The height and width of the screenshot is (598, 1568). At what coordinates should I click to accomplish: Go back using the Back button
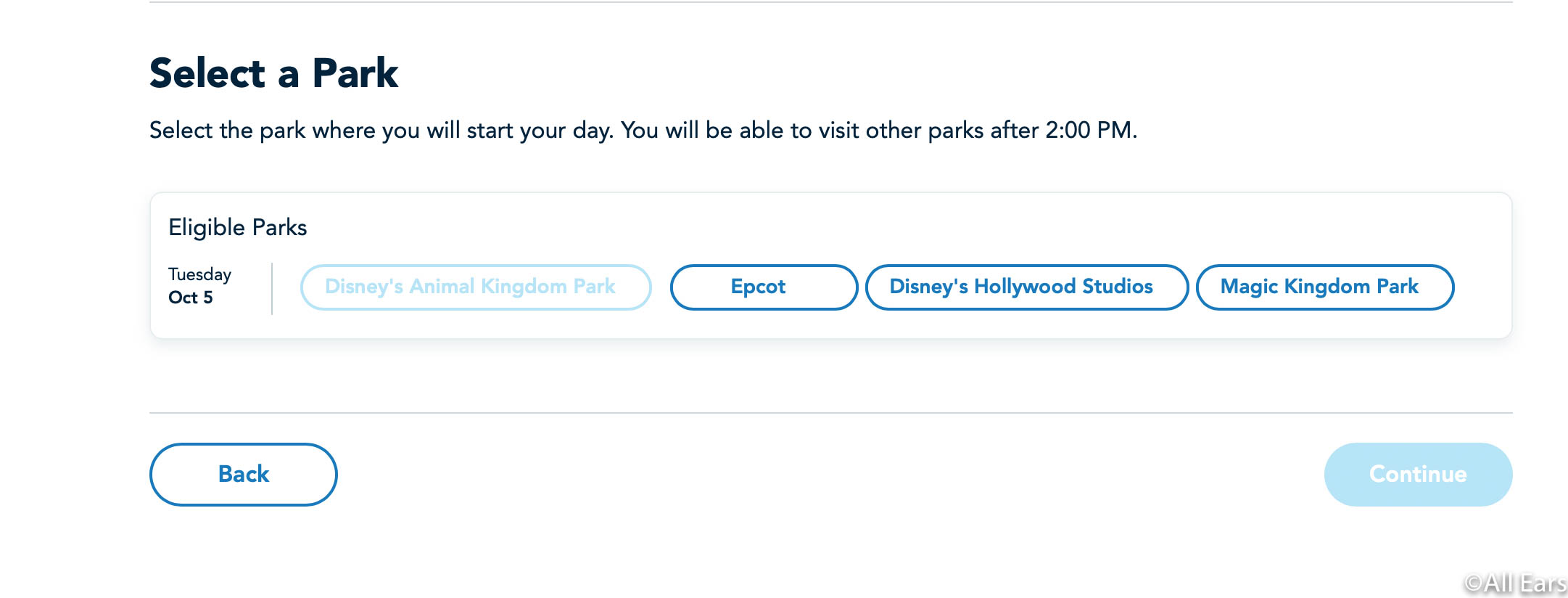[x=243, y=474]
